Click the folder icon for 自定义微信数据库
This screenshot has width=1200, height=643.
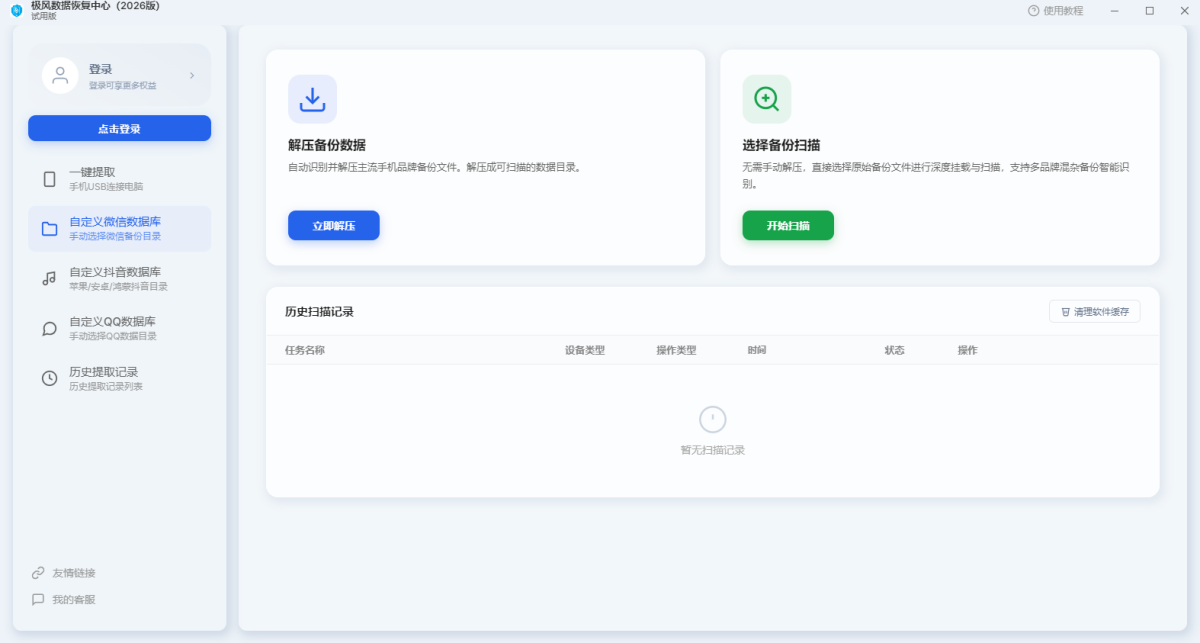pos(49,229)
